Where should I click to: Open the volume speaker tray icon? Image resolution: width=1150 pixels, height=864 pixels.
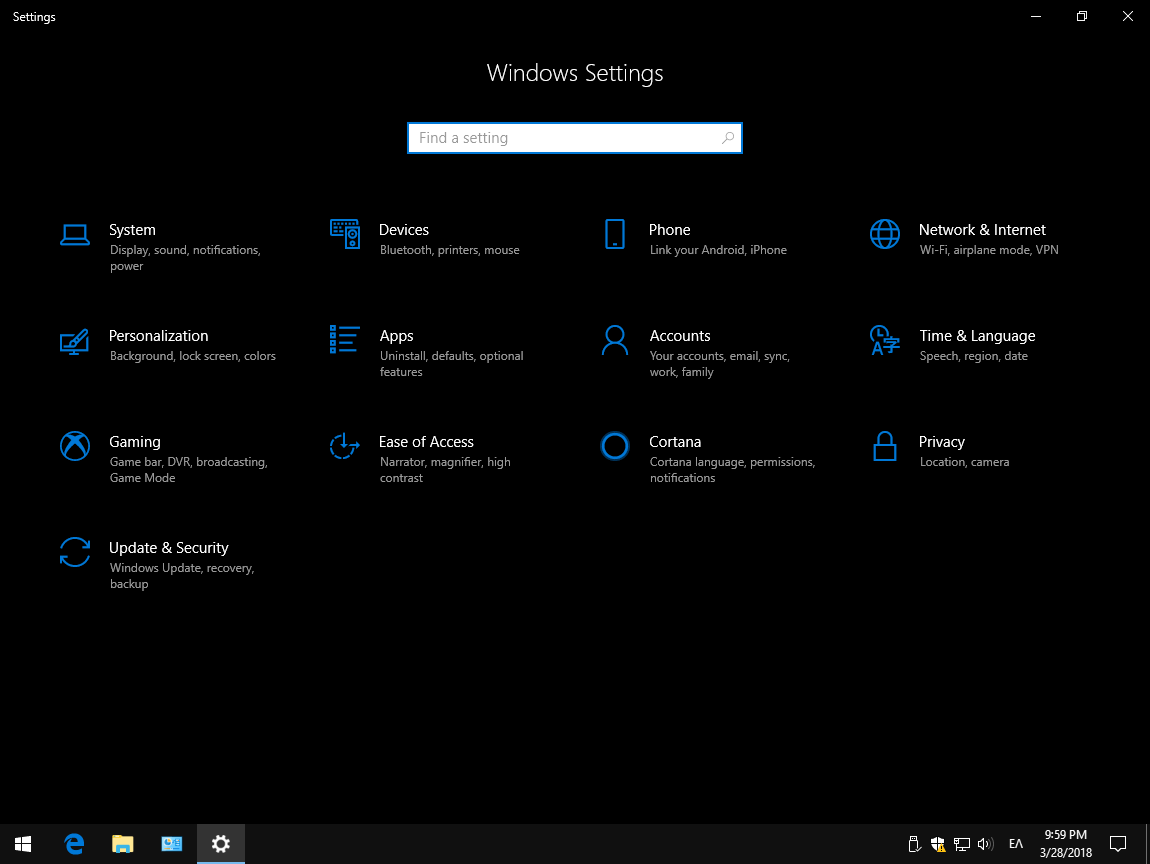point(986,844)
